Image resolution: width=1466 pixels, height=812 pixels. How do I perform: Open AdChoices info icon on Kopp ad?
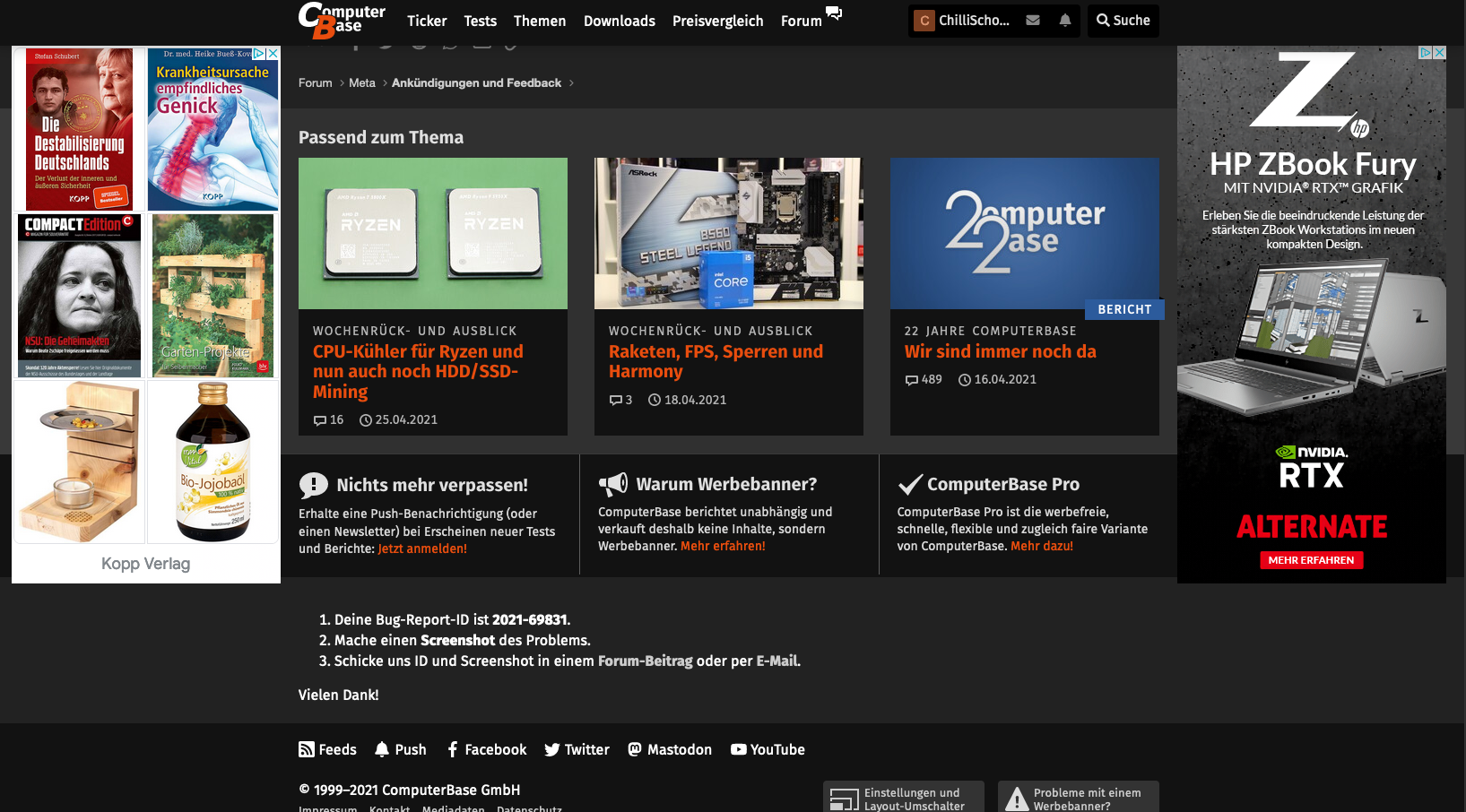tap(259, 54)
